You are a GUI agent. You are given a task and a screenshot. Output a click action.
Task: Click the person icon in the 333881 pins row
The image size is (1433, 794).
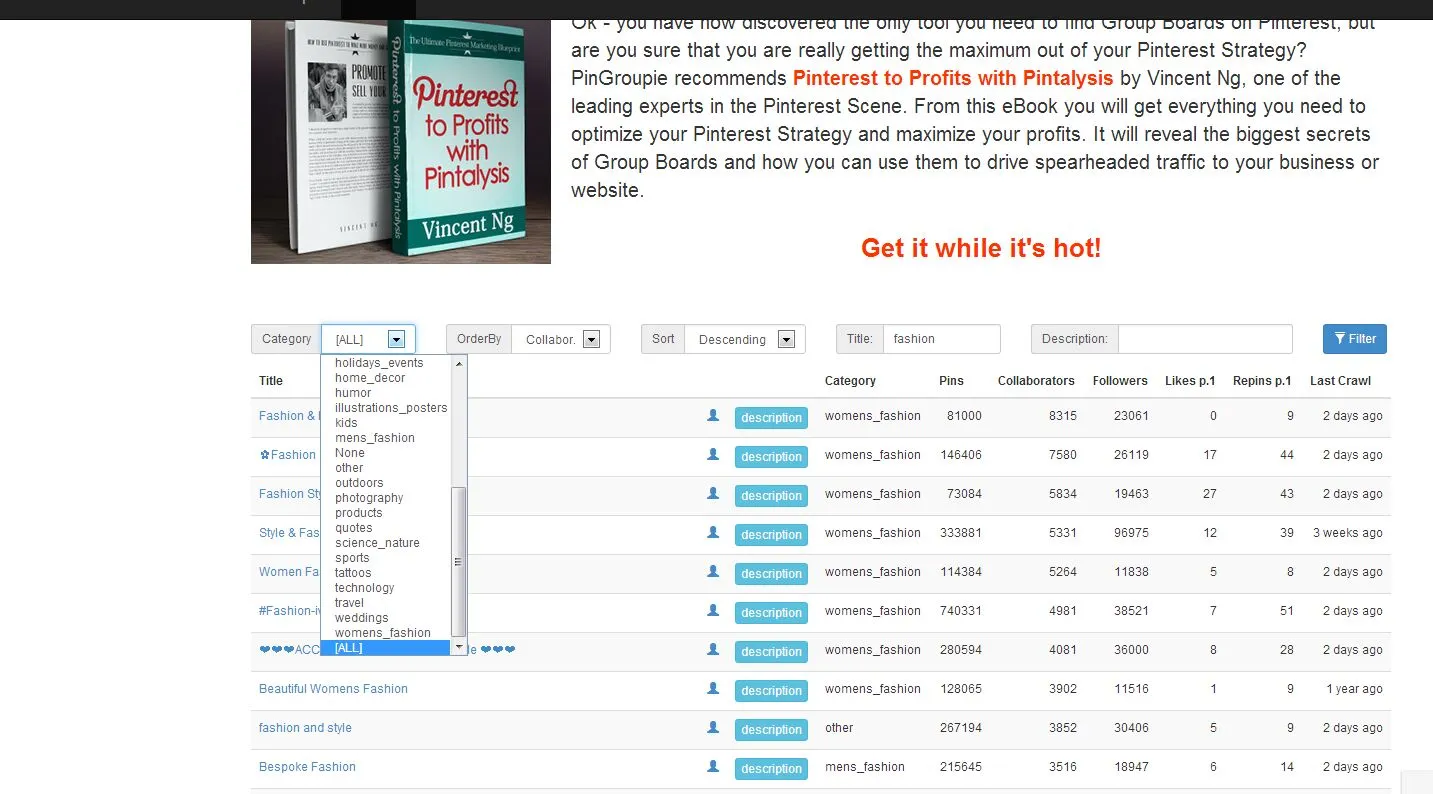[x=713, y=532]
